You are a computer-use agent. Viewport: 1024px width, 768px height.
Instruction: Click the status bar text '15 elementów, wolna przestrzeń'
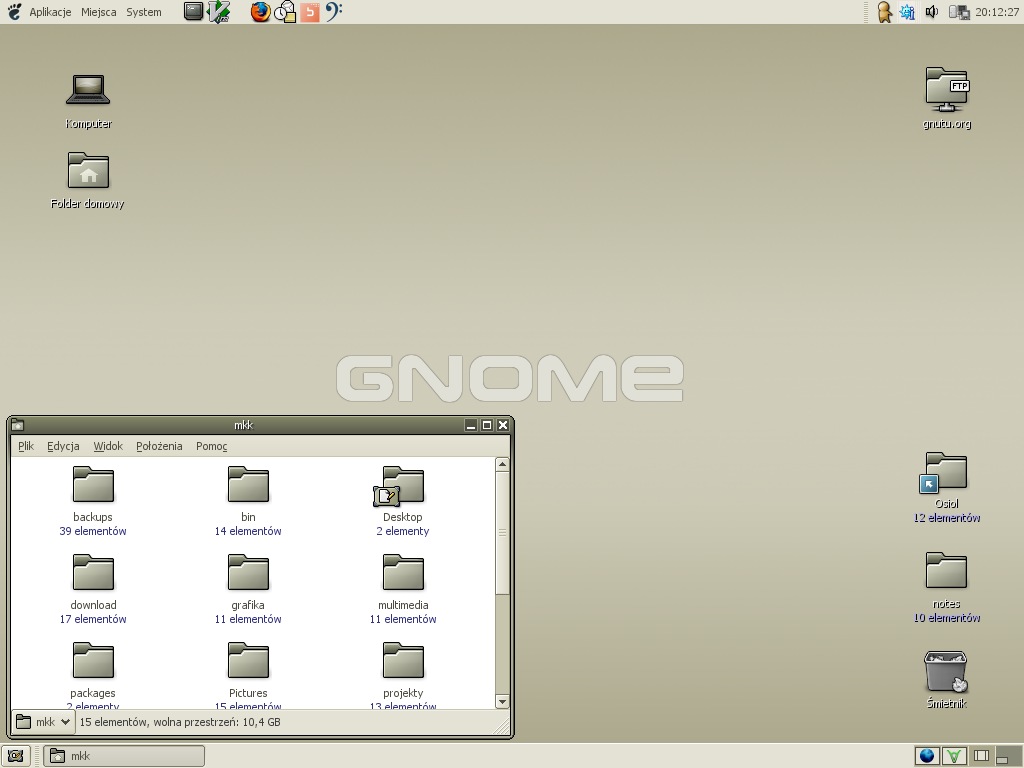(x=180, y=722)
